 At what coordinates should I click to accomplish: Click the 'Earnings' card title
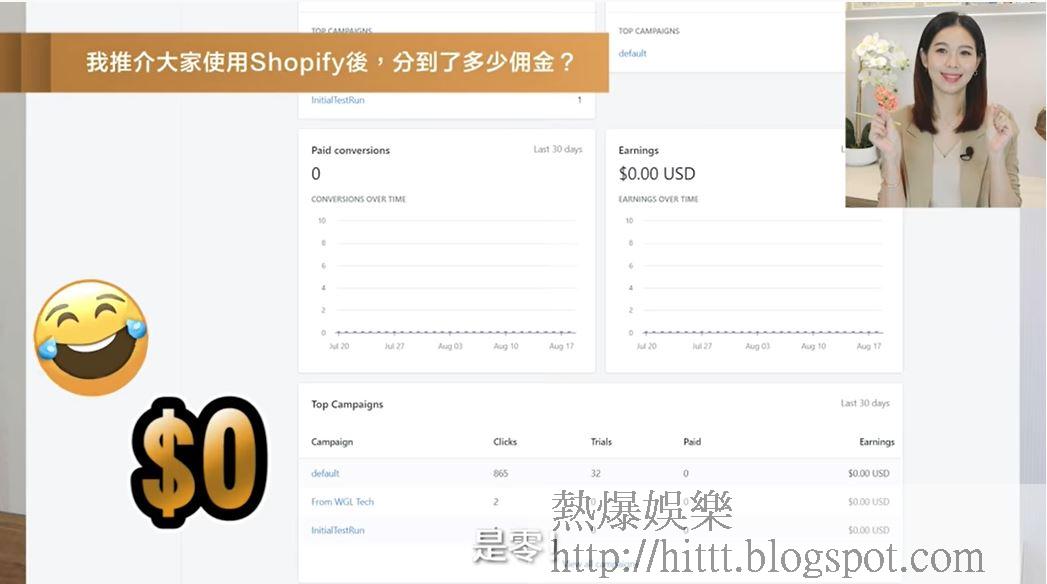(638, 150)
